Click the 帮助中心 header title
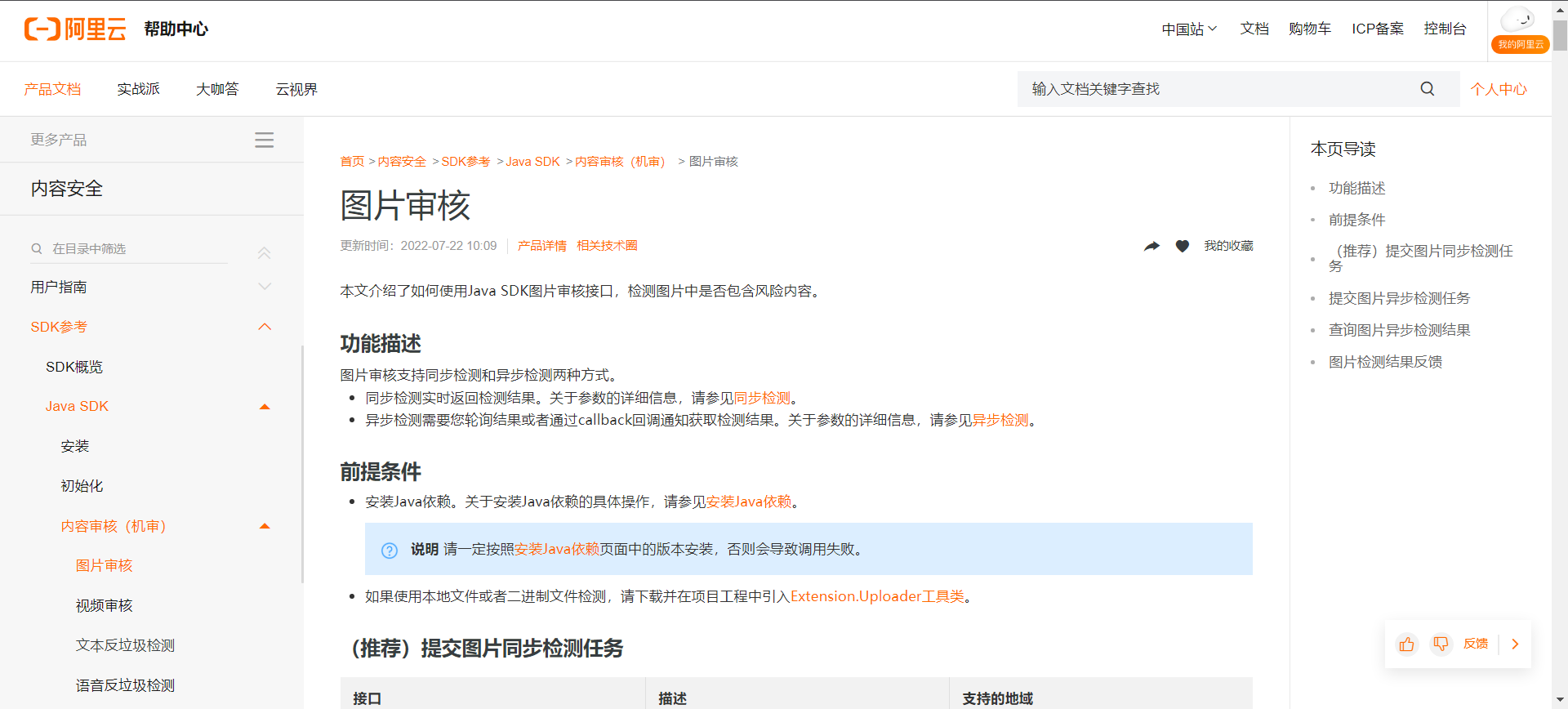This screenshot has height=709, width=1568. pos(176,29)
